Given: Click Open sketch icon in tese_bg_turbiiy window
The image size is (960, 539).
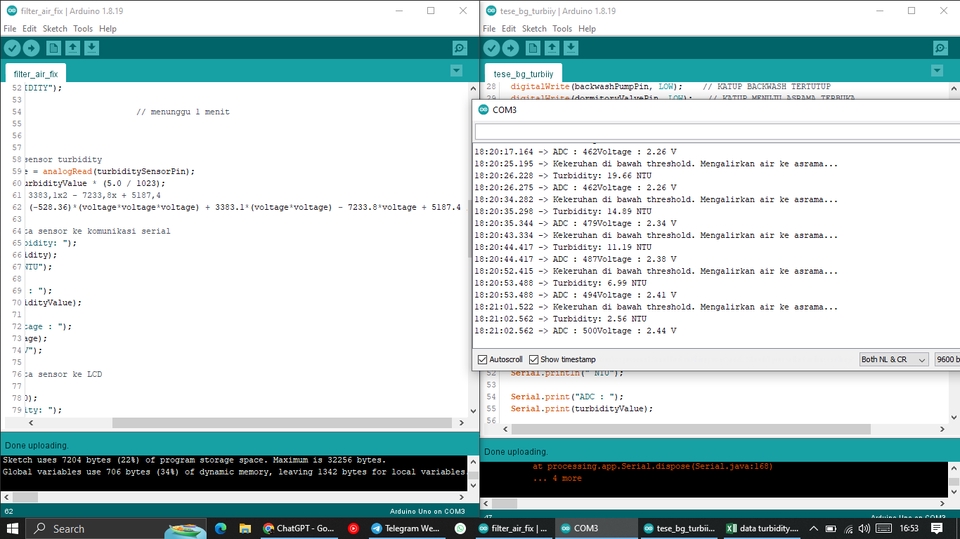Looking at the screenshot, I should (x=552, y=48).
